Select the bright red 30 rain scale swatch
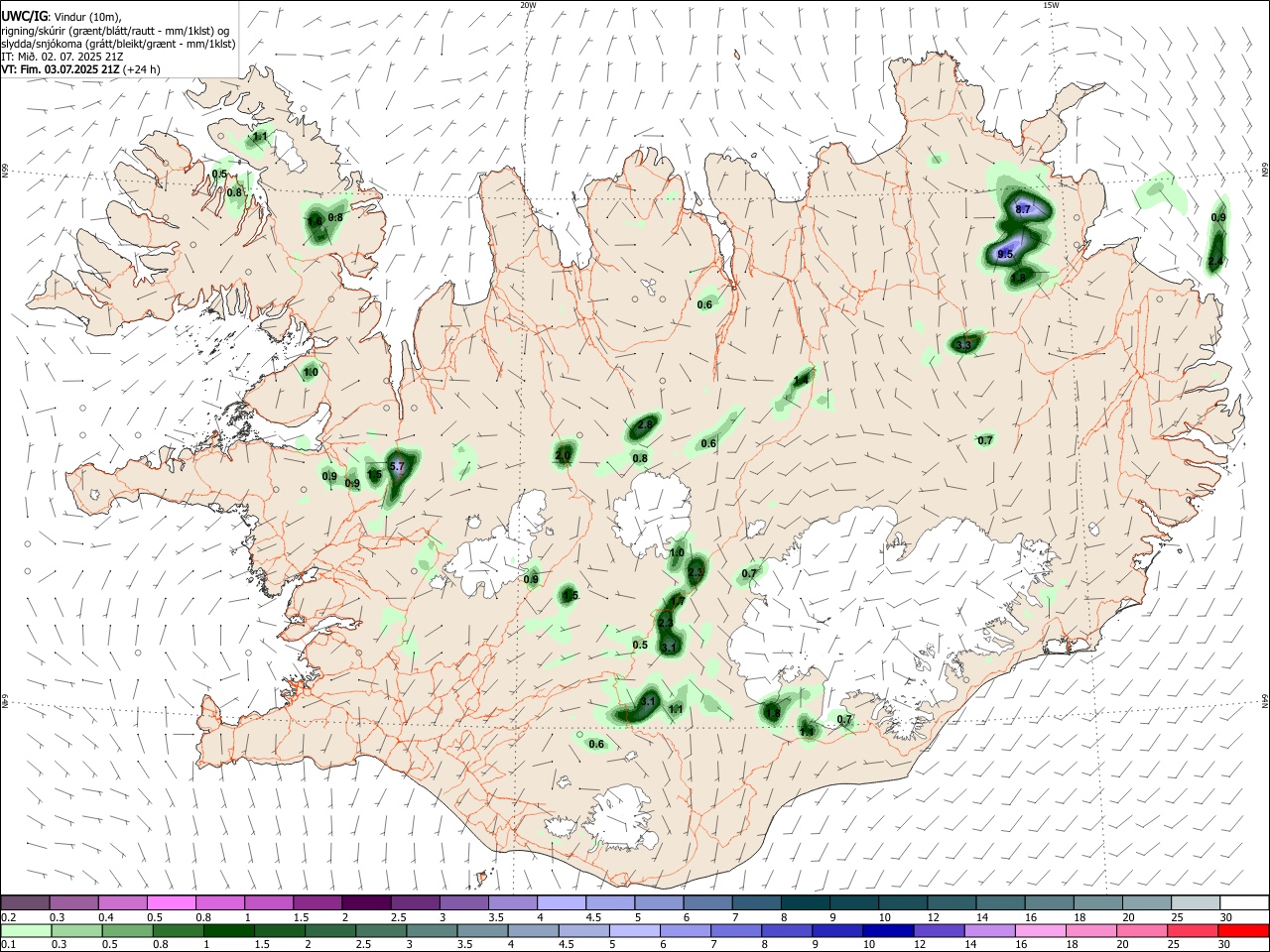The height and width of the screenshot is (952, 1270). (1242, 930)
